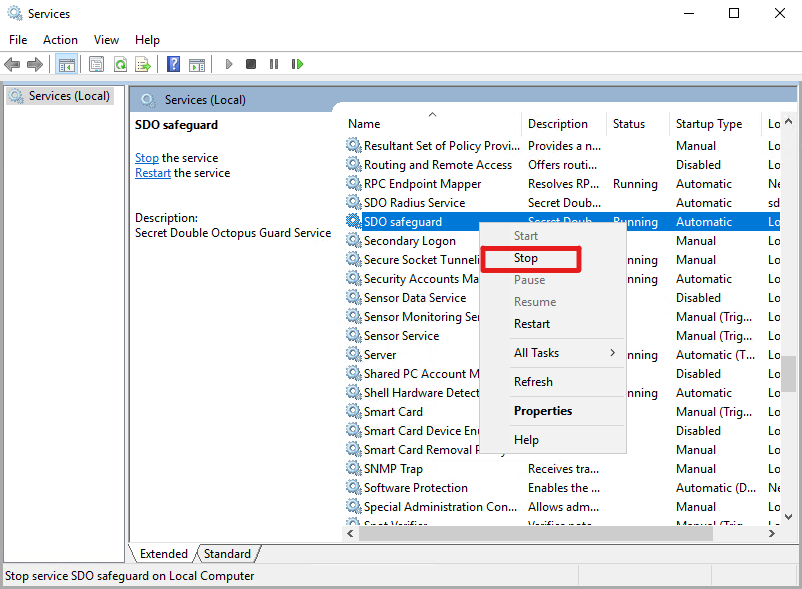The height and width of the screenshot is (589, 802).
Task: Open the File menu
Action: coord(18,40)
